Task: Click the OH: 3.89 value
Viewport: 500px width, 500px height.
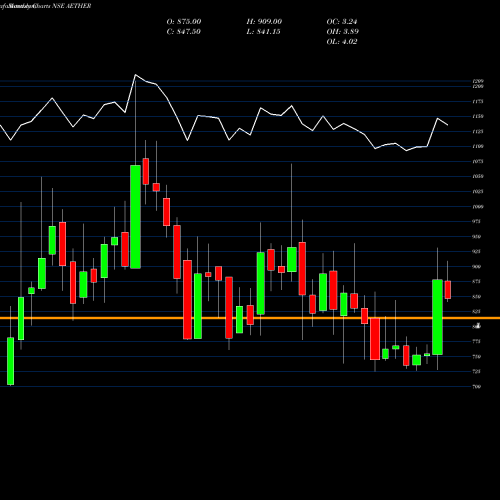Action: click(x=342, y=32)
